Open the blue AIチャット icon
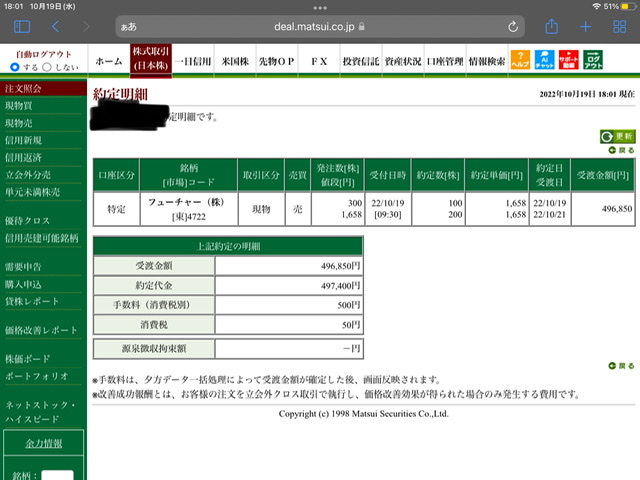The height and width of the screenshot is (480, 640). [x=544, y=60]
